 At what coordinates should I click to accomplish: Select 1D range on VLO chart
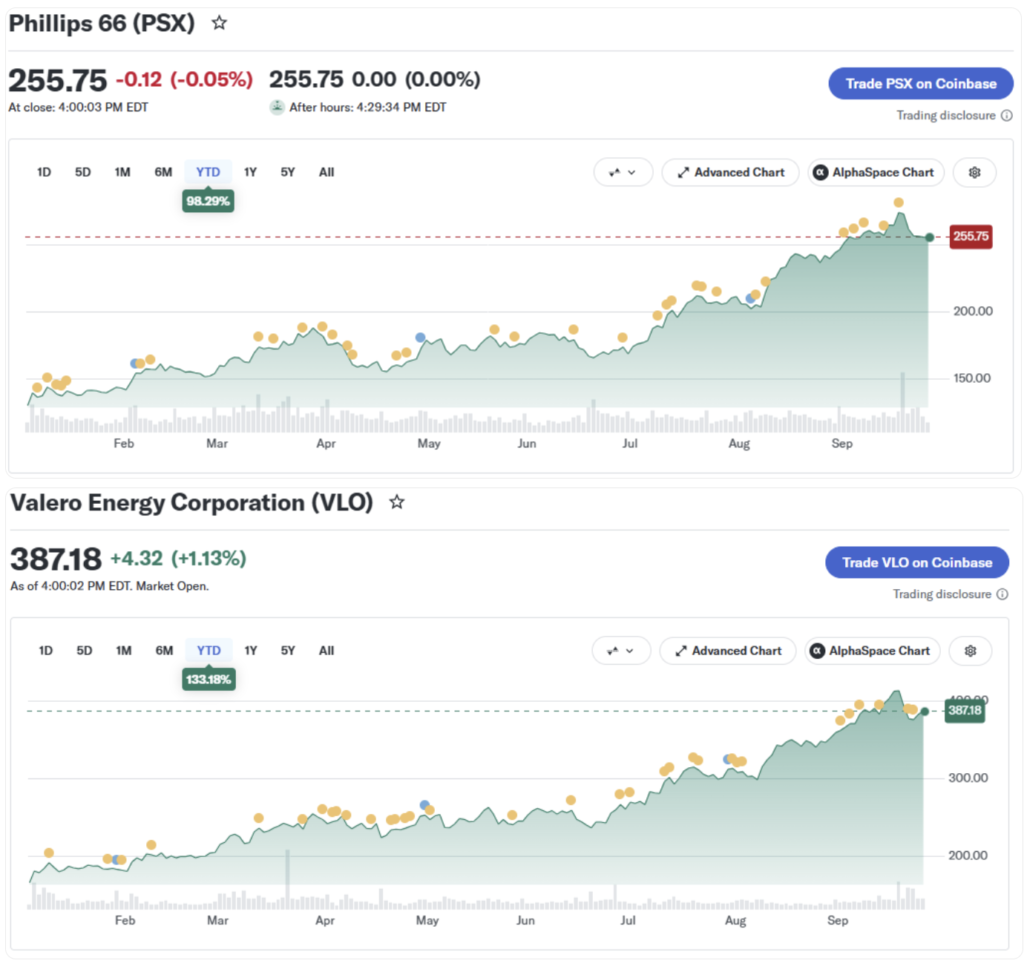46,651
